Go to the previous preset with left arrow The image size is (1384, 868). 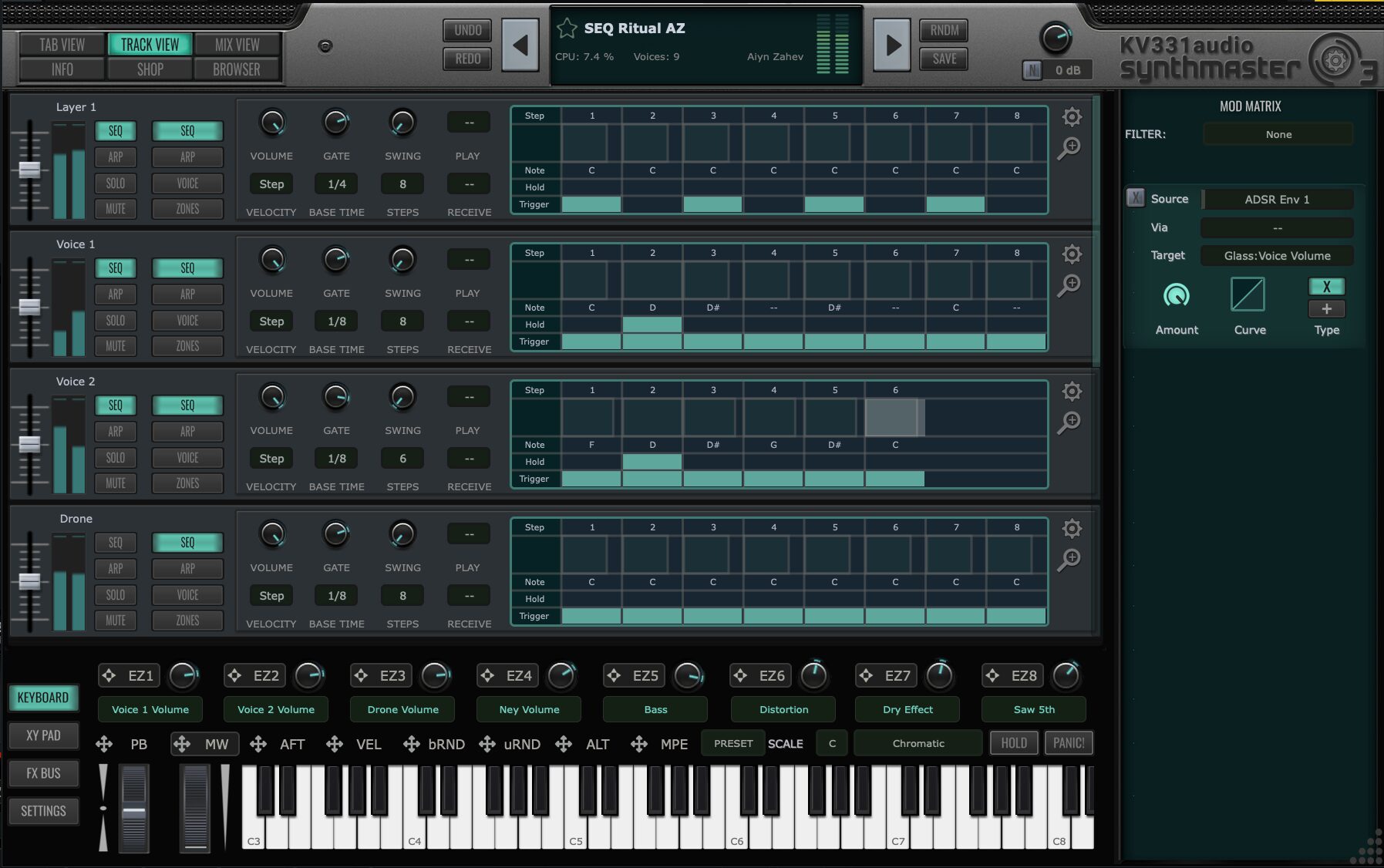(520, 45)
